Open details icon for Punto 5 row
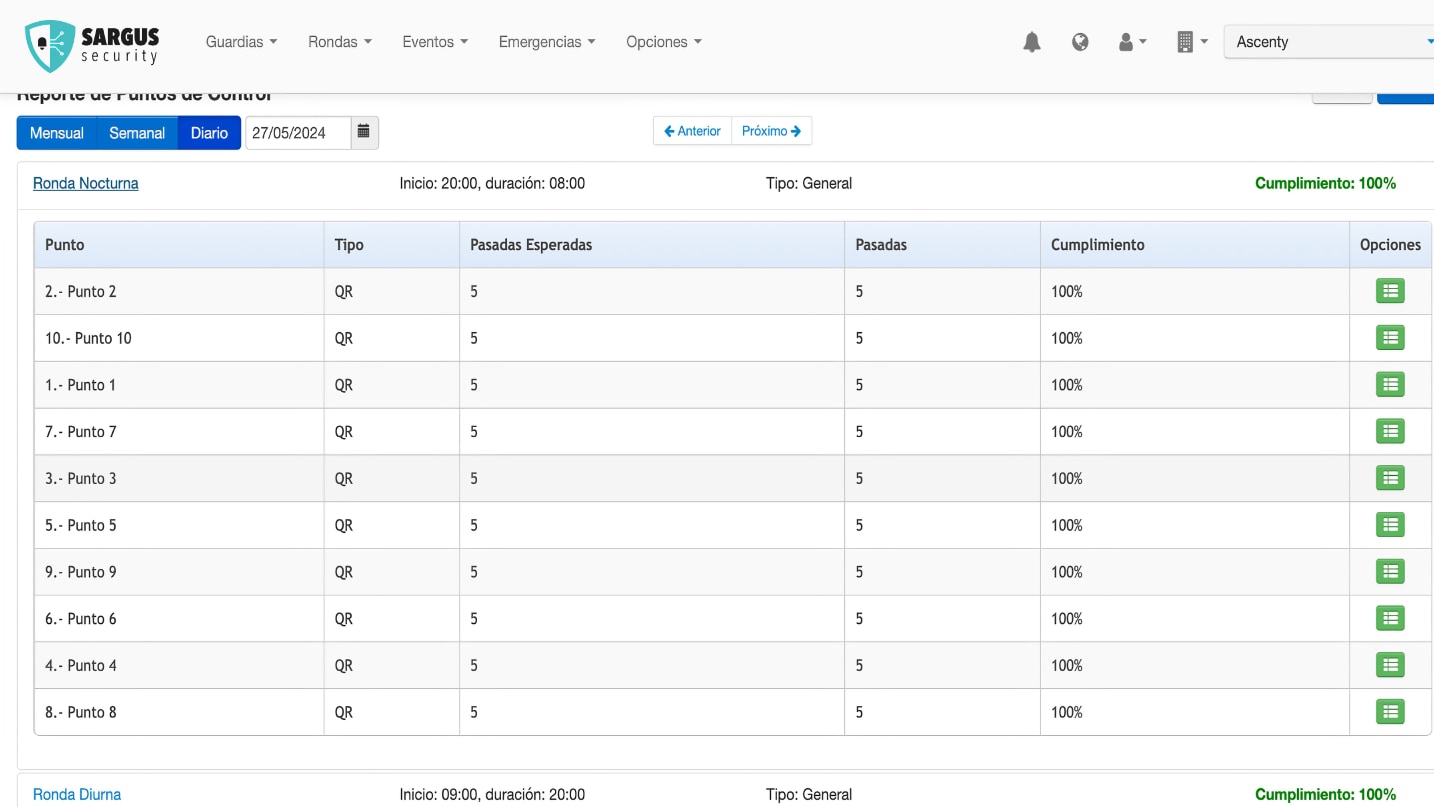The width and height of the screenshot is (1434, 807). [x=1390, y=525]
